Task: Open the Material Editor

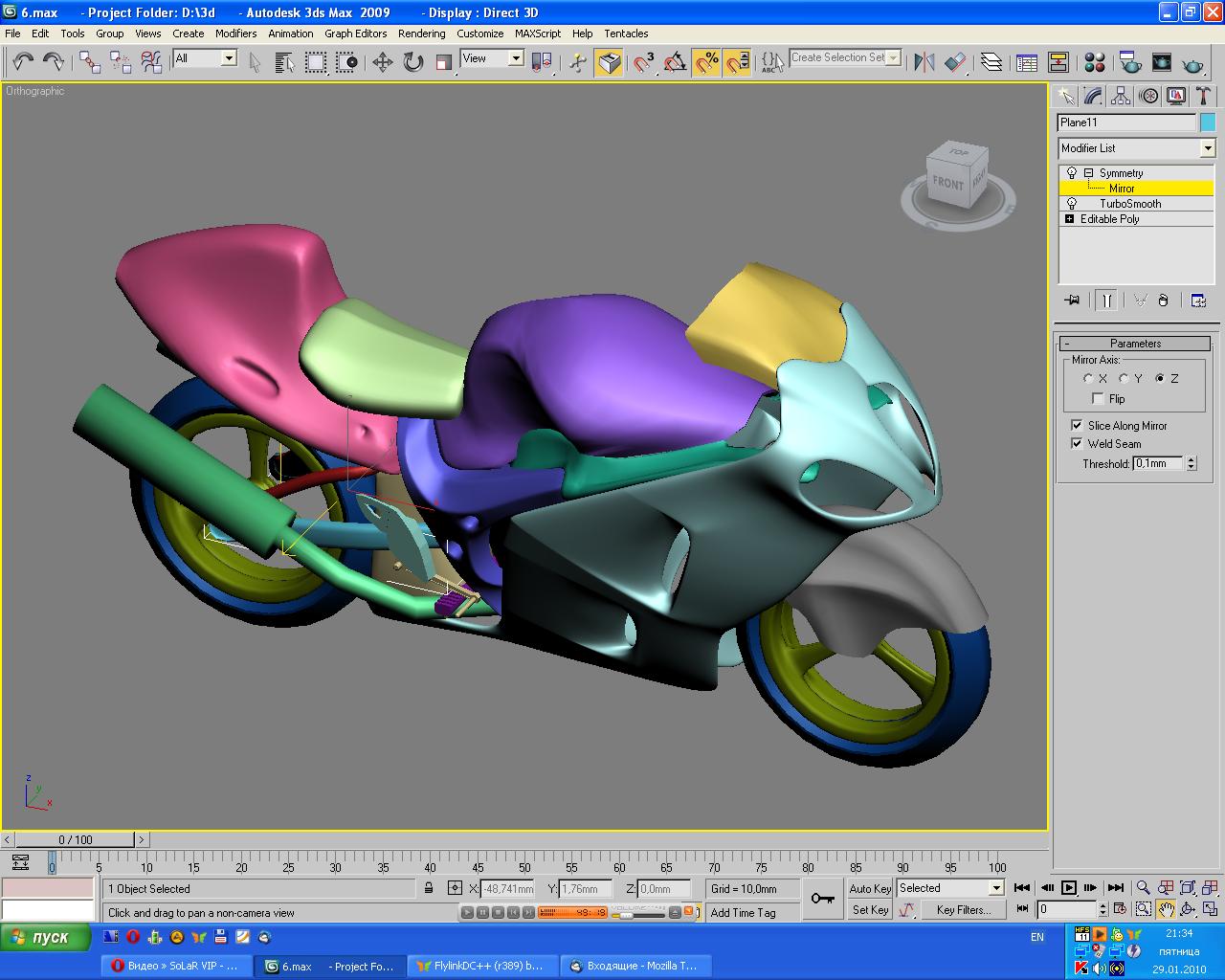Action: click(x=1095, y=63)
